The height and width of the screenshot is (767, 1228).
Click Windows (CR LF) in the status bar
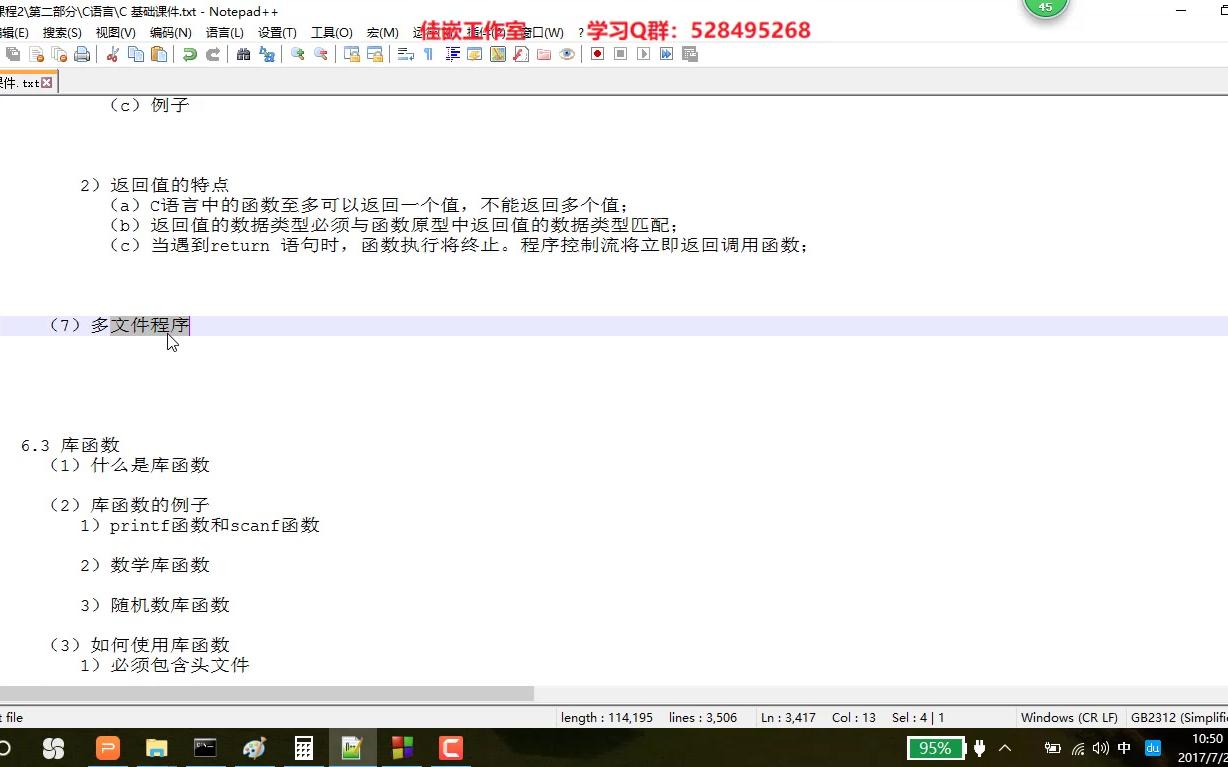(x=1069, y=717)
